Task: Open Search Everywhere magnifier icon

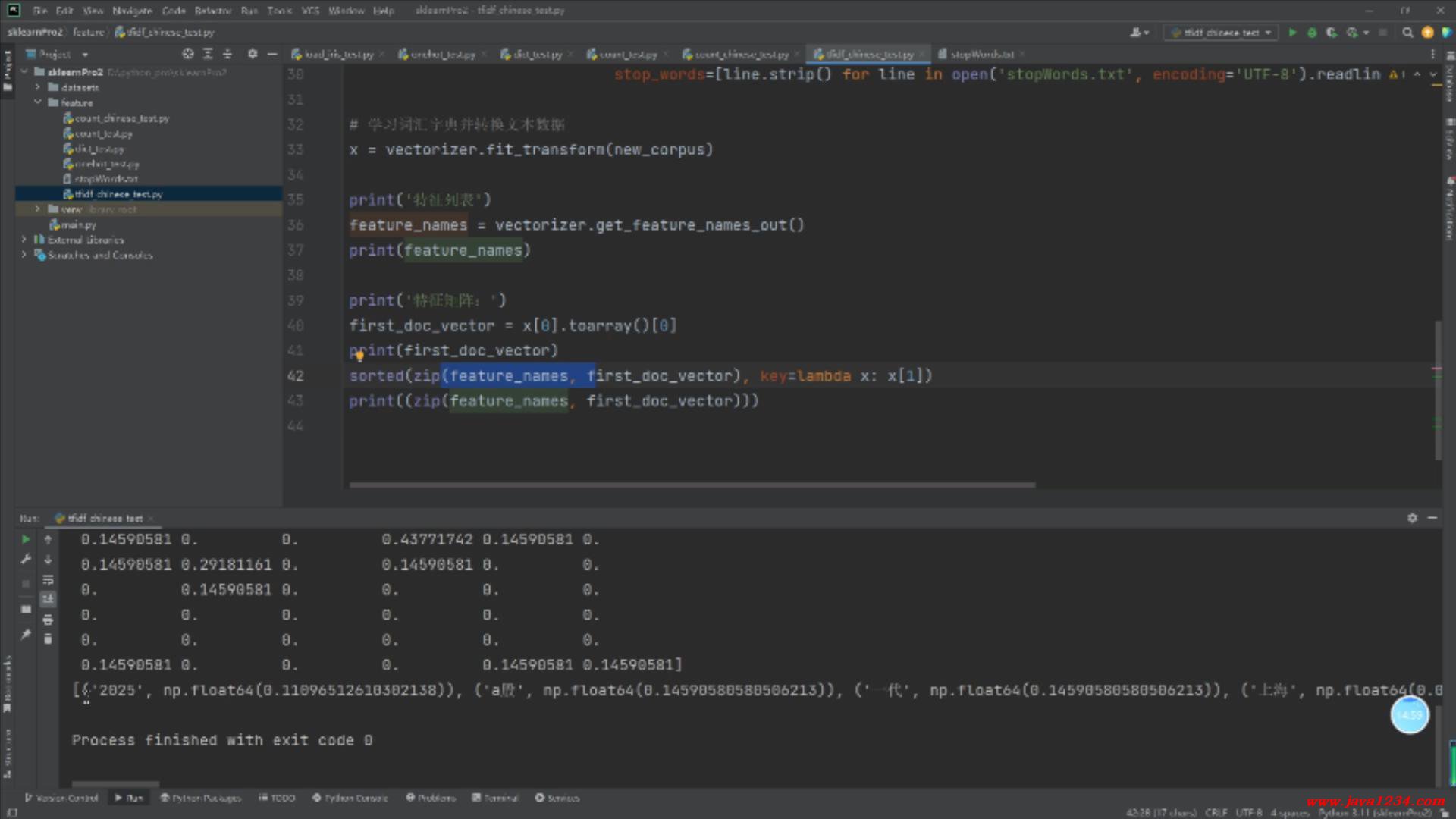Action: (x=1407, y=33)
